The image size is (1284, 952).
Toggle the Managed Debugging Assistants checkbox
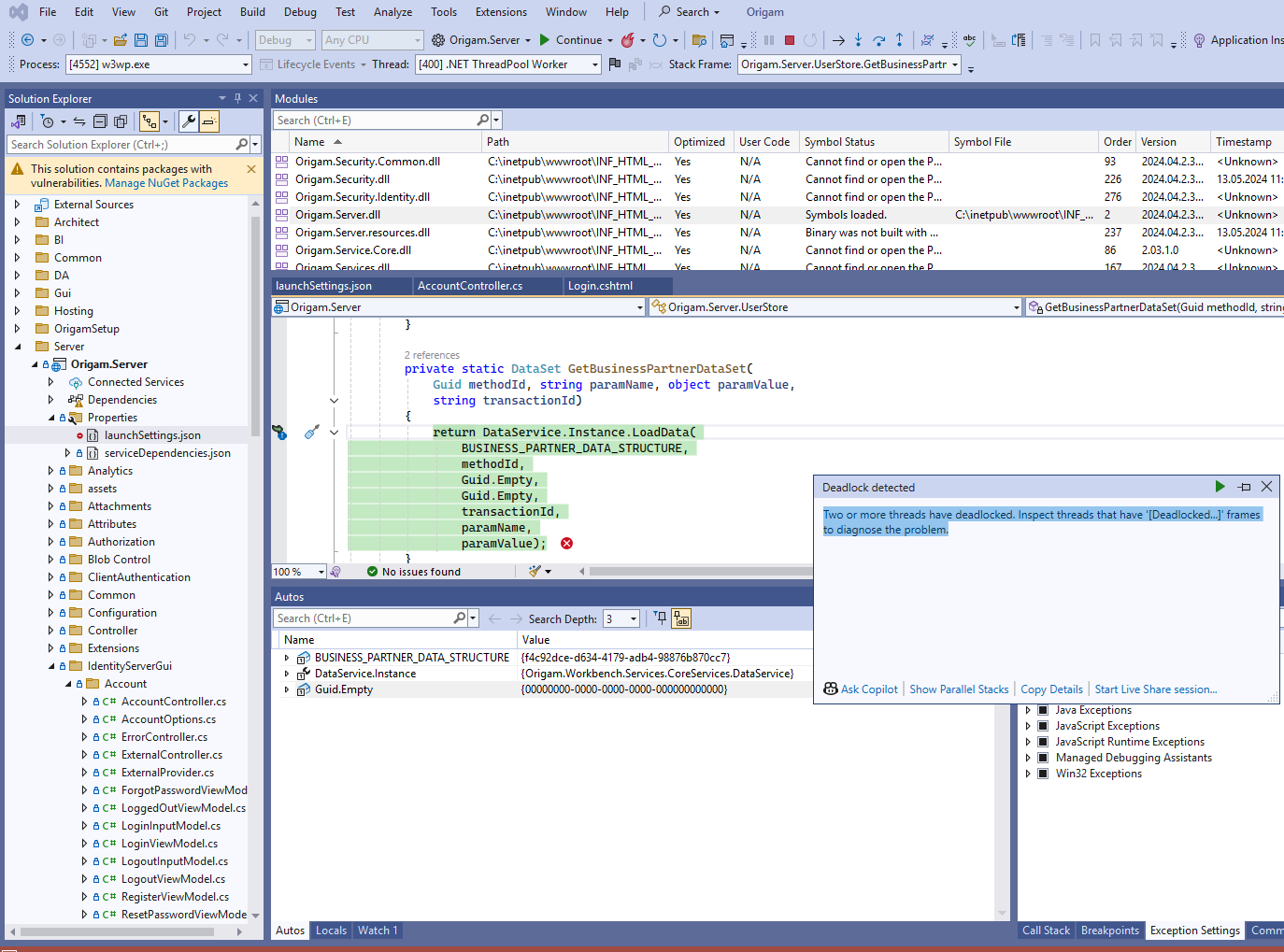1043,758
